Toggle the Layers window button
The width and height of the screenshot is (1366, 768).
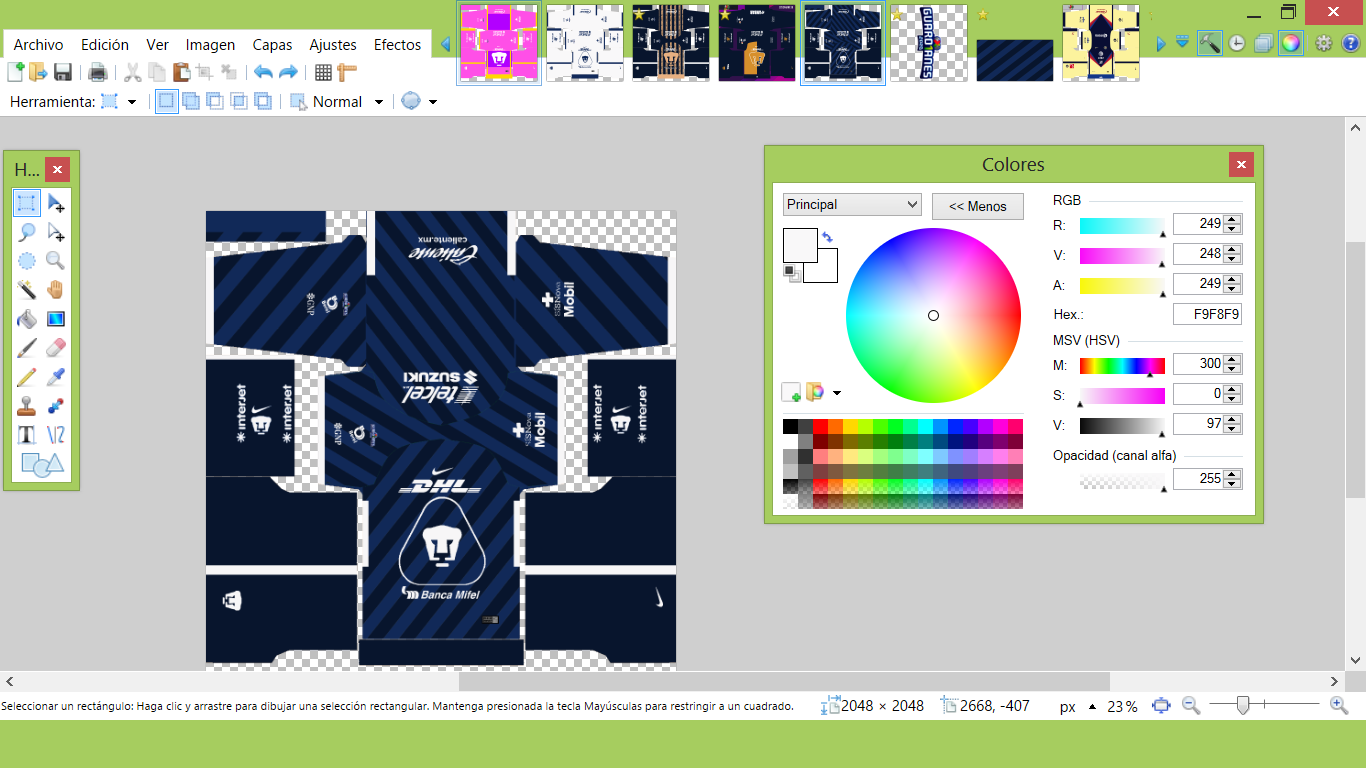(x=1264, y=43)
